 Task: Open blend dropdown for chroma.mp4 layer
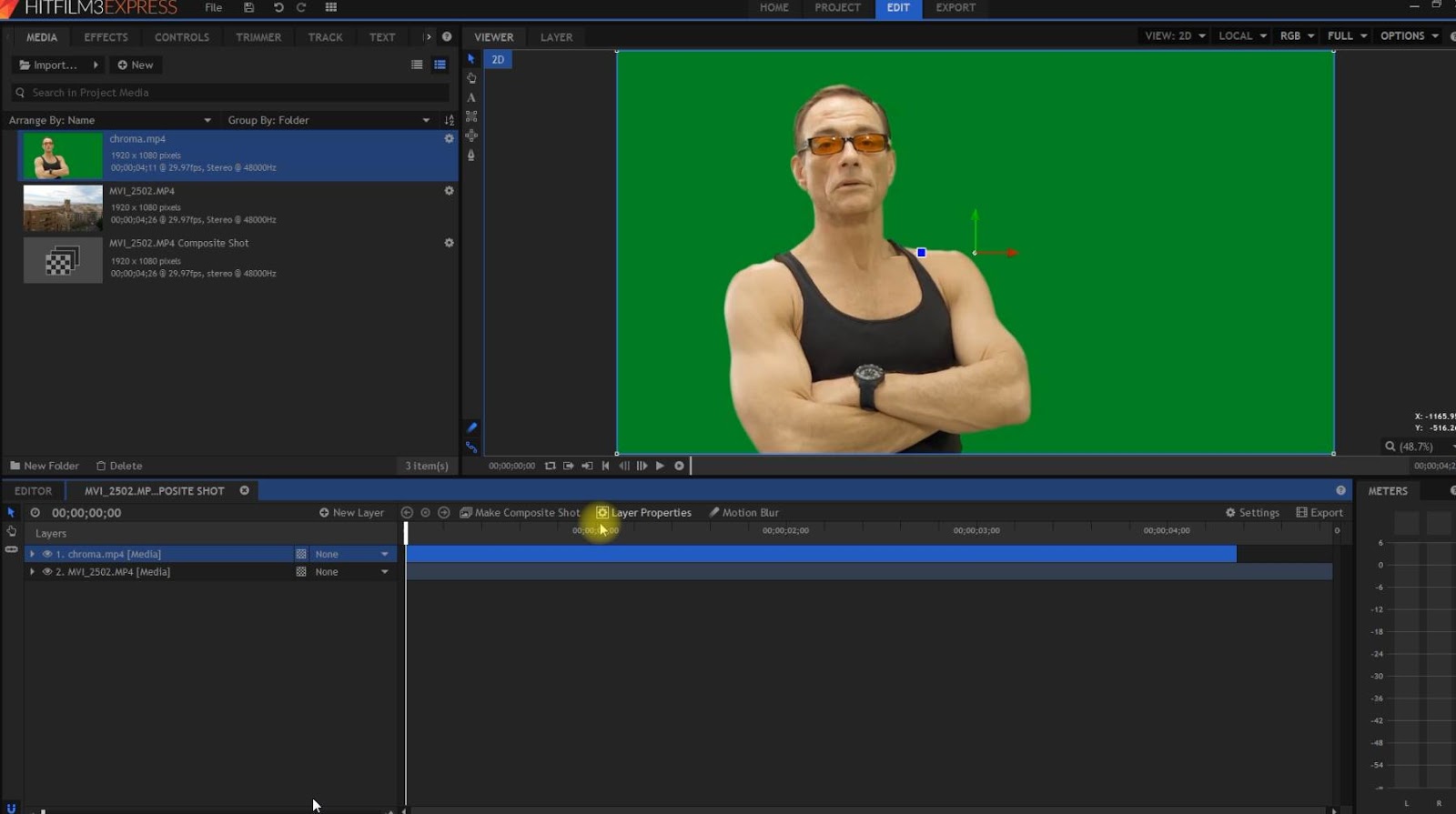coord(351,554)
